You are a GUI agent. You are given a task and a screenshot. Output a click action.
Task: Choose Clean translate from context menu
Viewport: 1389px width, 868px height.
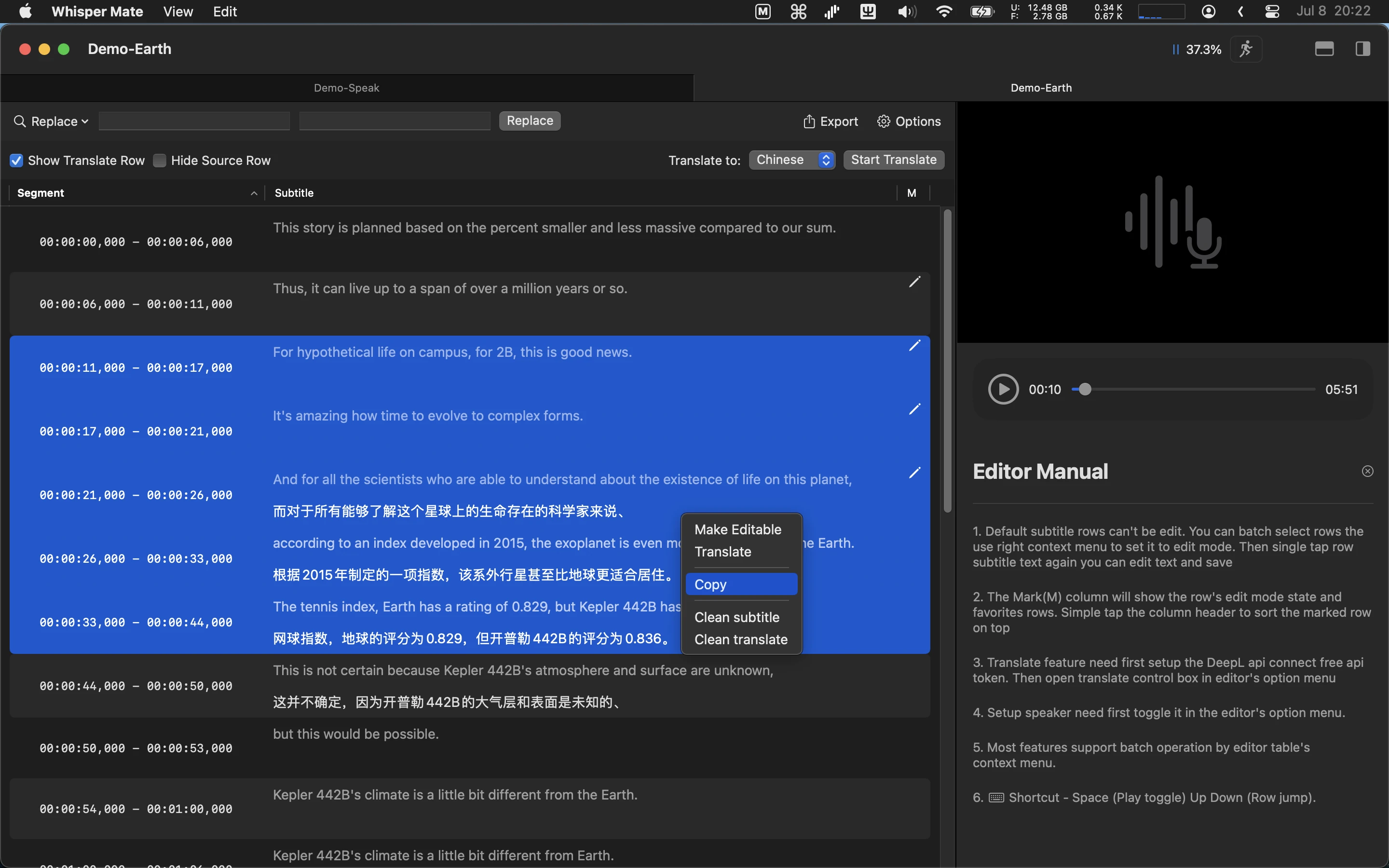[741, 639]
